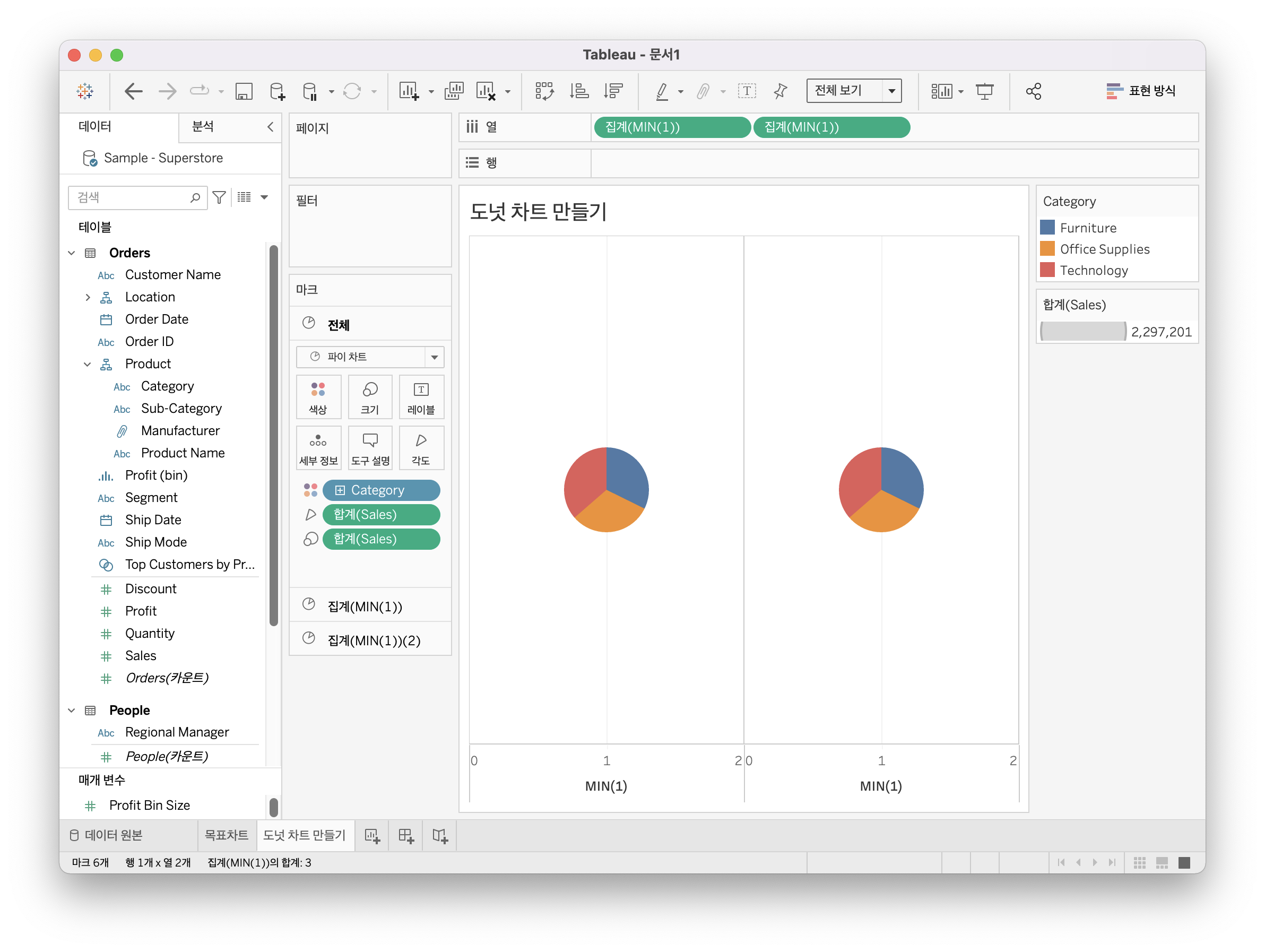Viewport: 1265px width, 952px height.
Task: Toggle fix axes pin icon
Action: (x=781, y=91)
